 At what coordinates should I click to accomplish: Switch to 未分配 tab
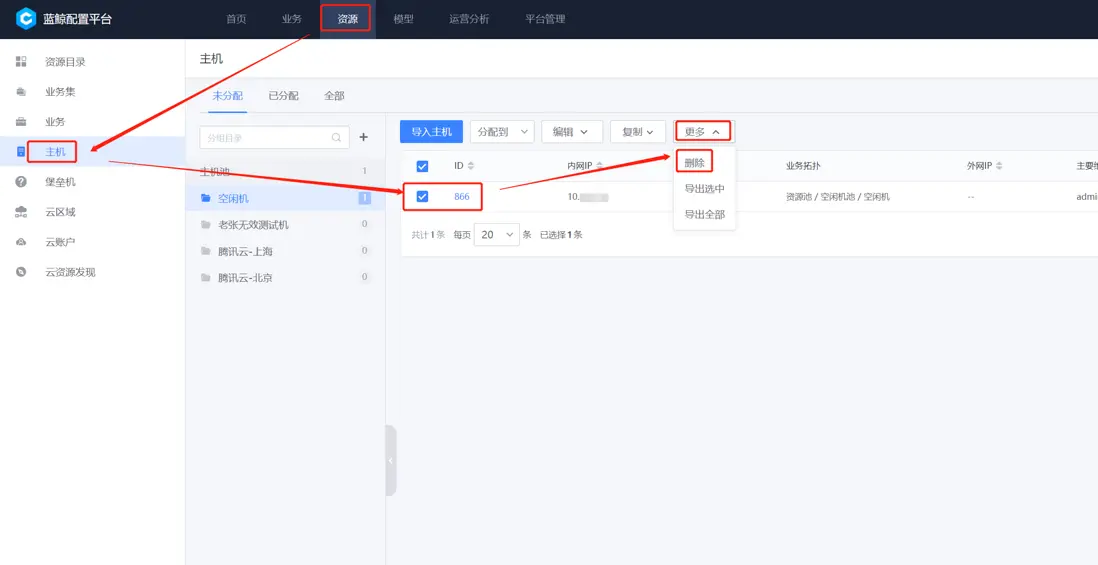coord(228,96)
